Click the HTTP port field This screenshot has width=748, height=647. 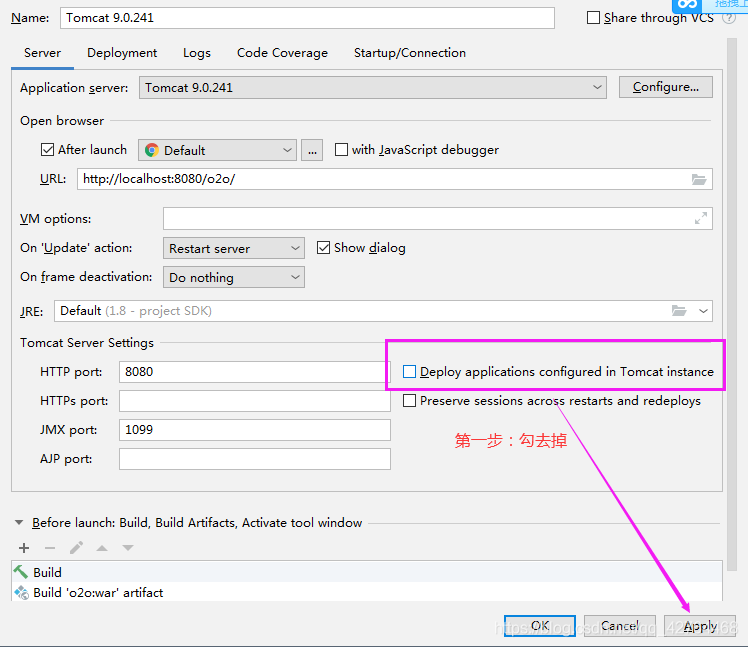[255, 372]
